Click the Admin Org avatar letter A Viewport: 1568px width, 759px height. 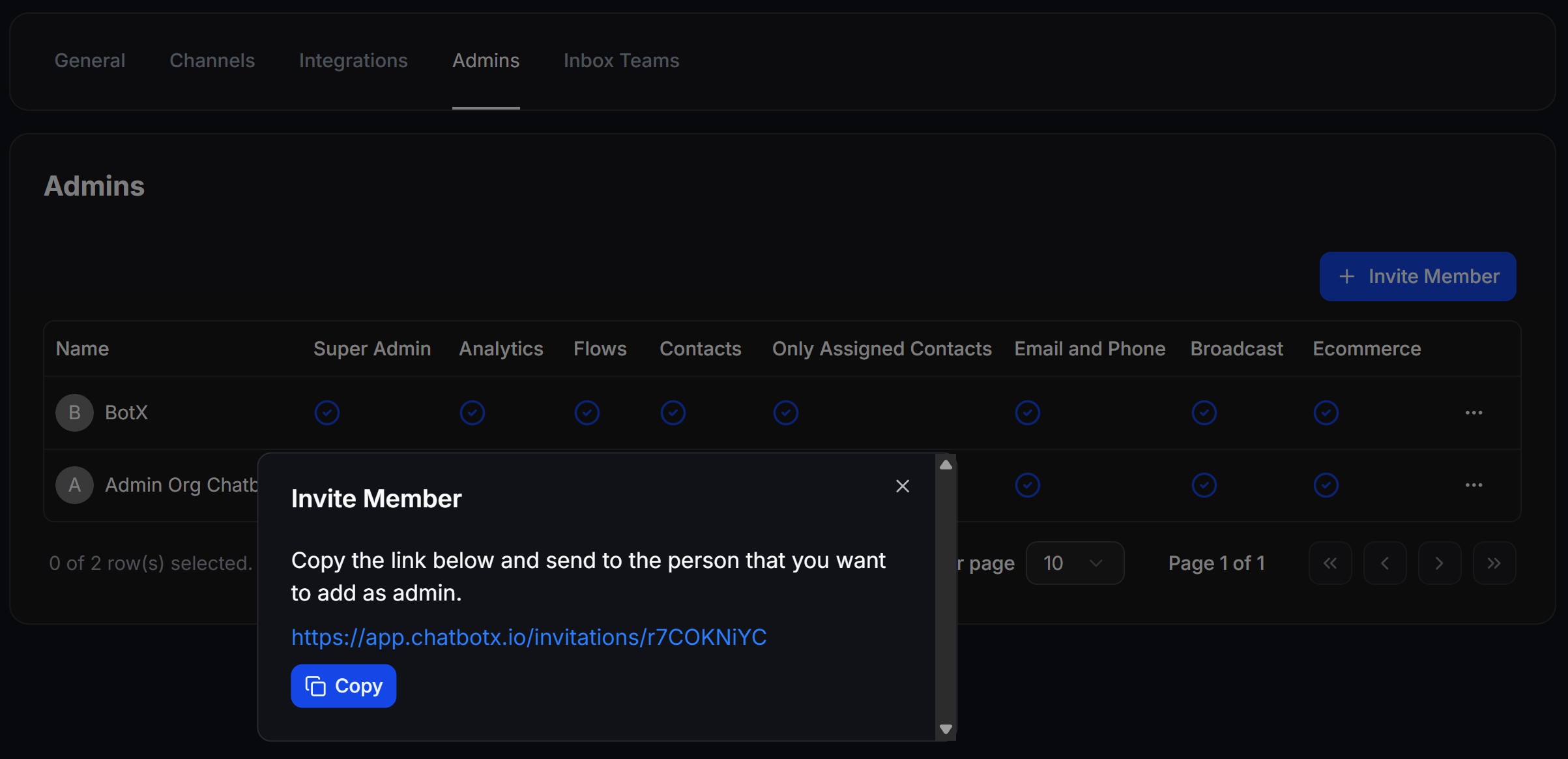point(74,485)
